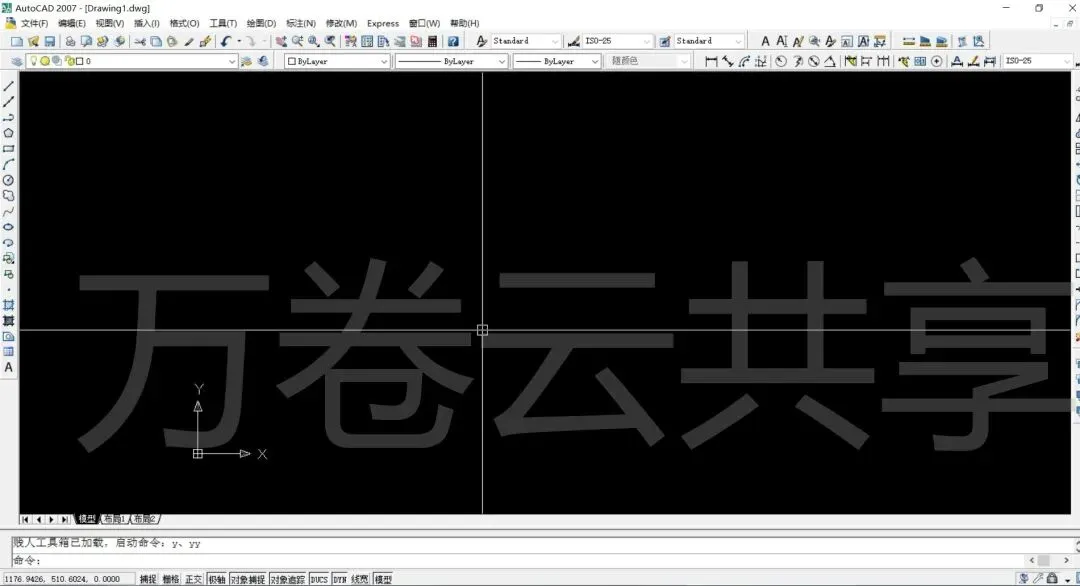Switch to the 布局1 layout tab
The image size is (1080, 586).
[114, 519]
